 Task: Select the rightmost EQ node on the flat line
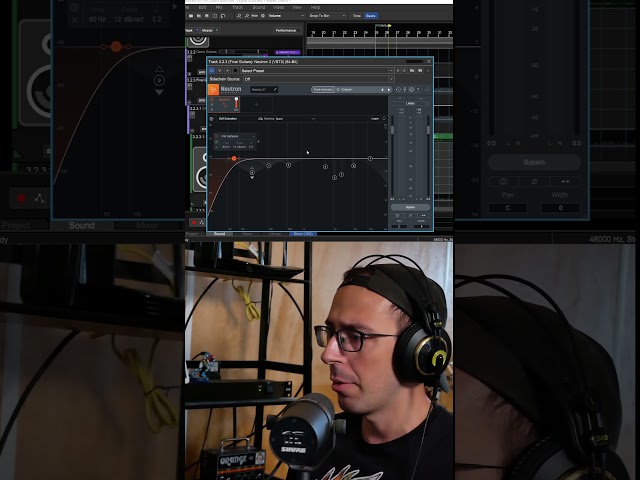(x=370, y=158)
